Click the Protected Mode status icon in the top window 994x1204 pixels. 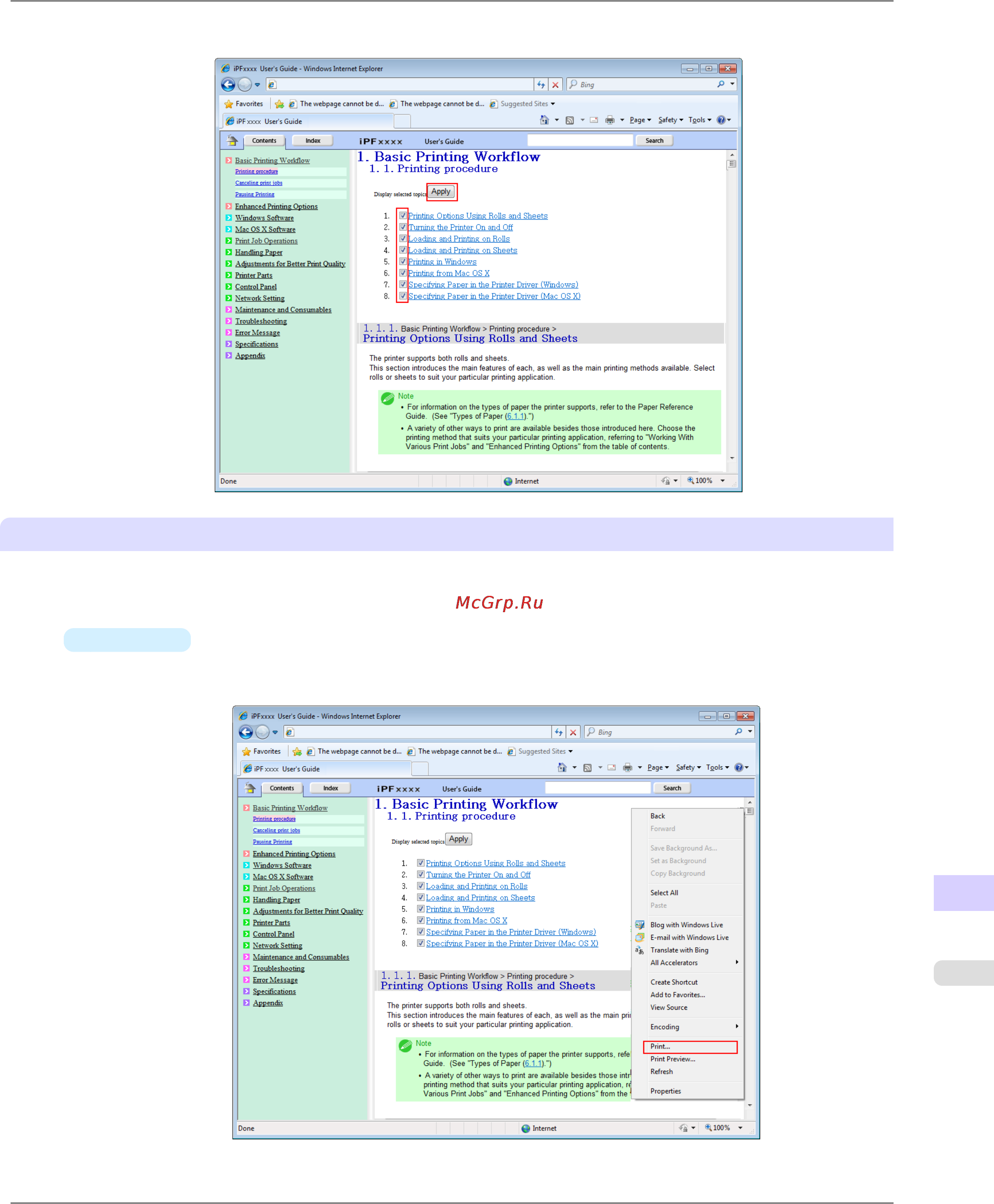[665, 481]
